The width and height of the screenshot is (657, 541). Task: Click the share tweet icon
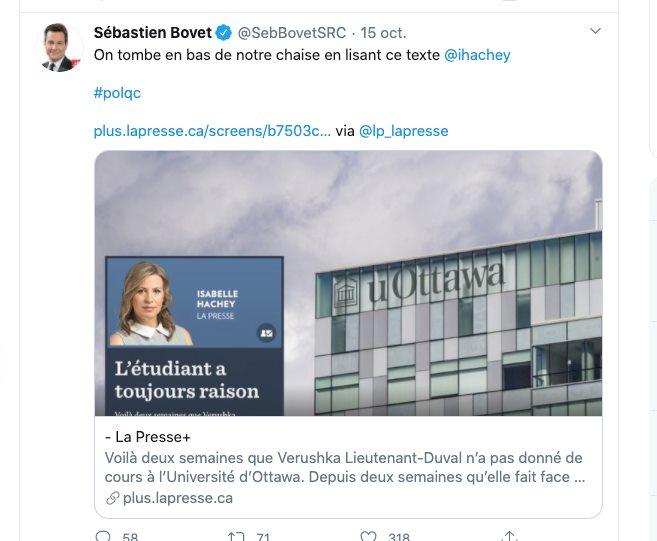coord(509,536)
